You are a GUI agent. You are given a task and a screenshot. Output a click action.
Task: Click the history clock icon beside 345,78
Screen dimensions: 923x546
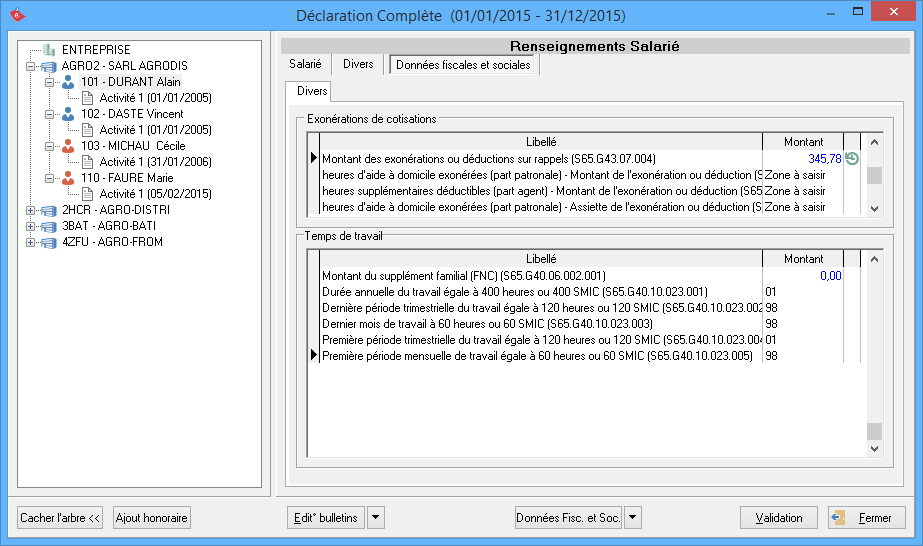click(852, 159)
